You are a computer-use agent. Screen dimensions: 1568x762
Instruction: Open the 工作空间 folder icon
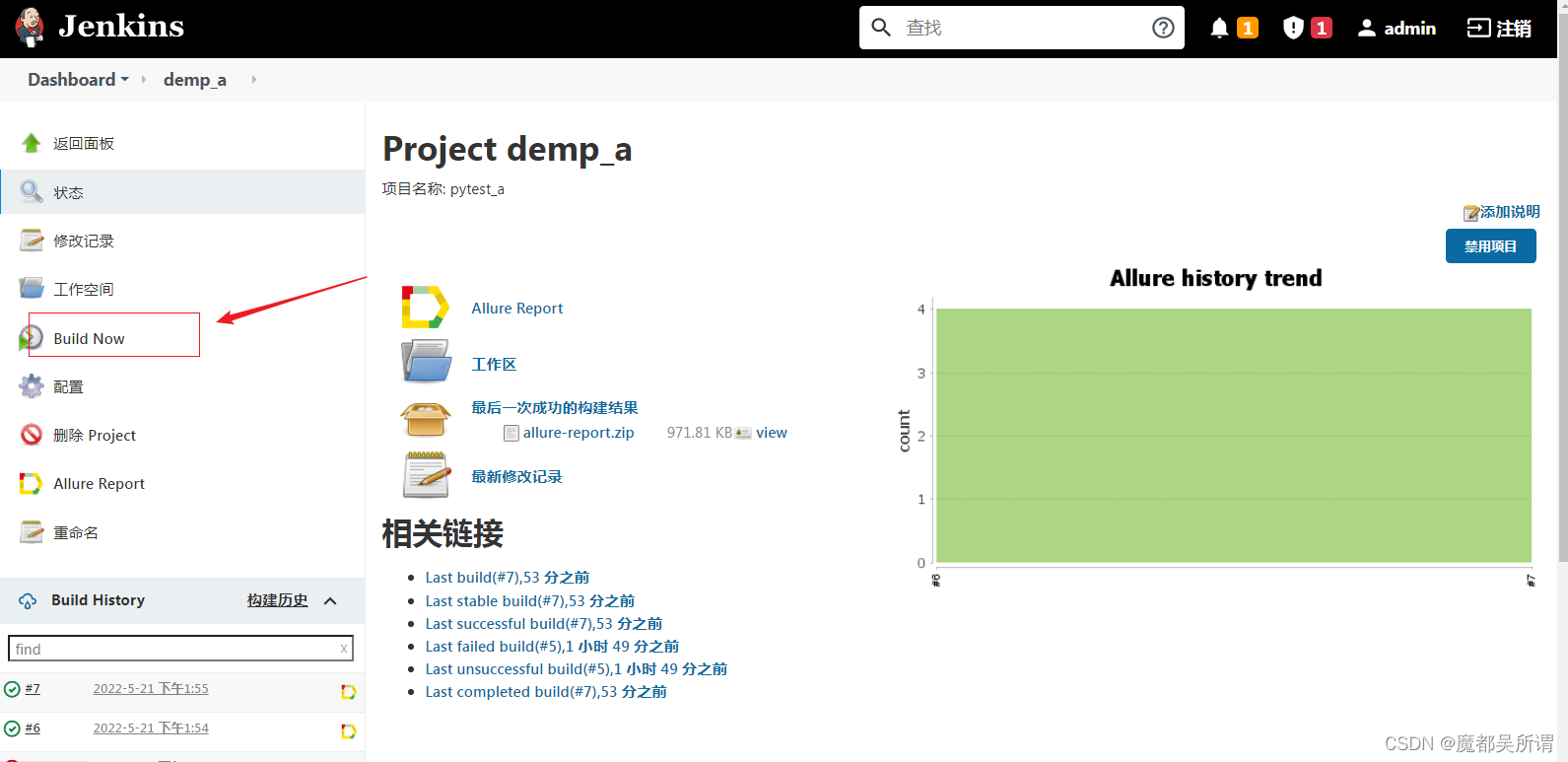pyautogui.click(x=32, y=288)
